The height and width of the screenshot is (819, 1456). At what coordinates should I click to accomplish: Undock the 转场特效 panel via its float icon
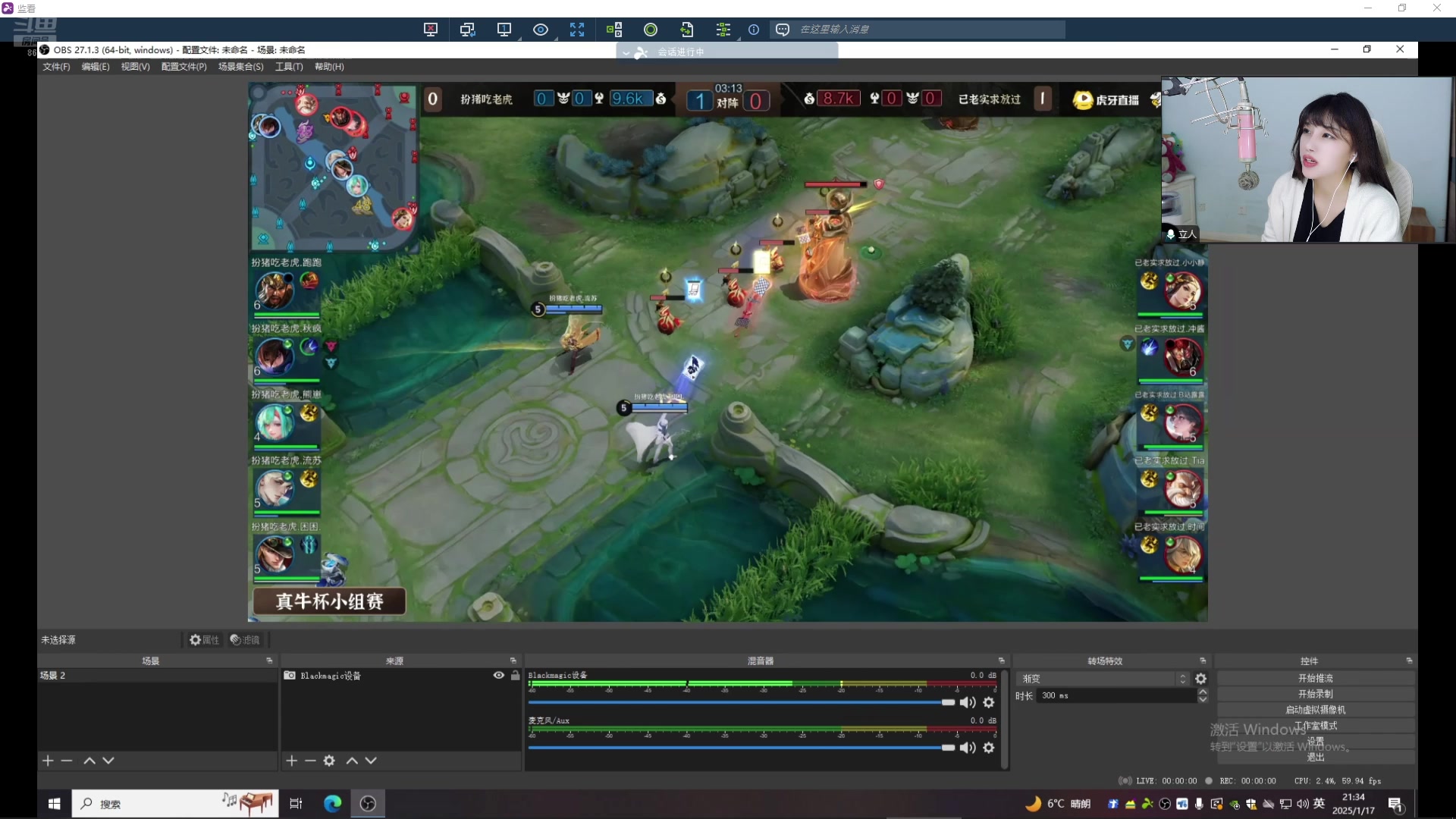tap(1203, 661)
